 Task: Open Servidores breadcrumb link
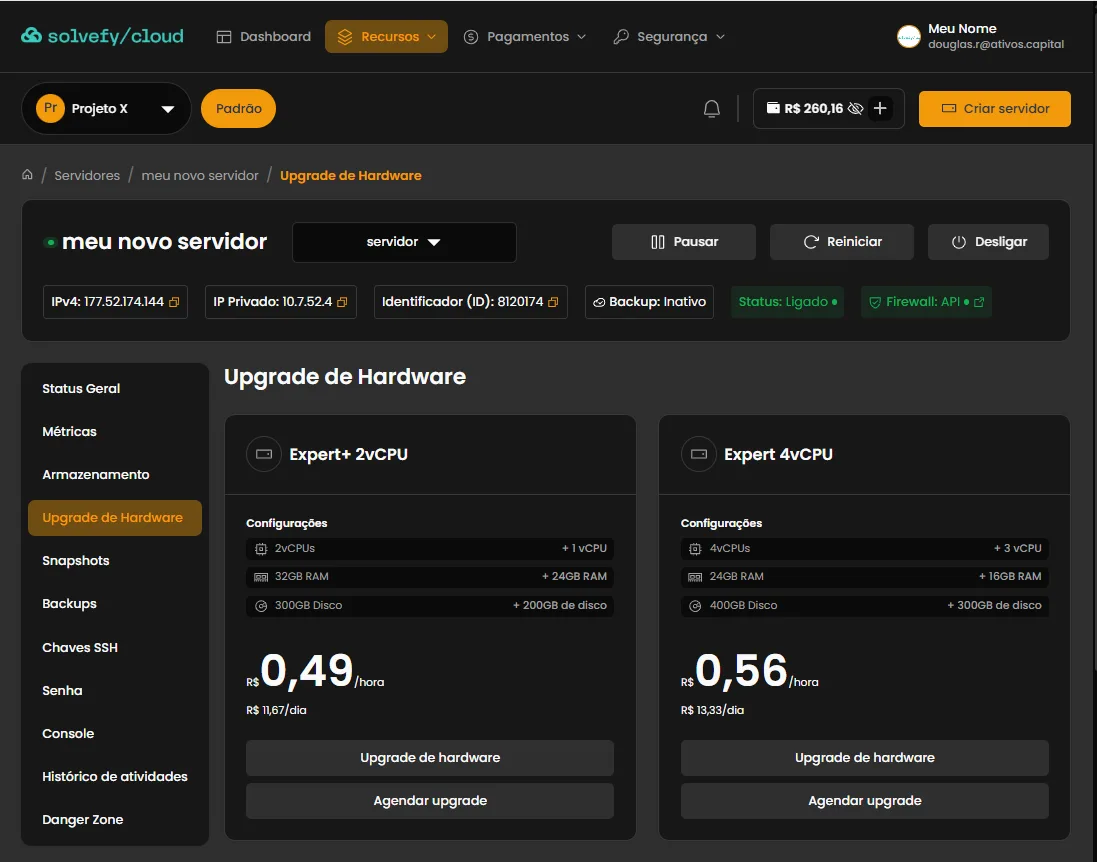click(x=87, y=176)
